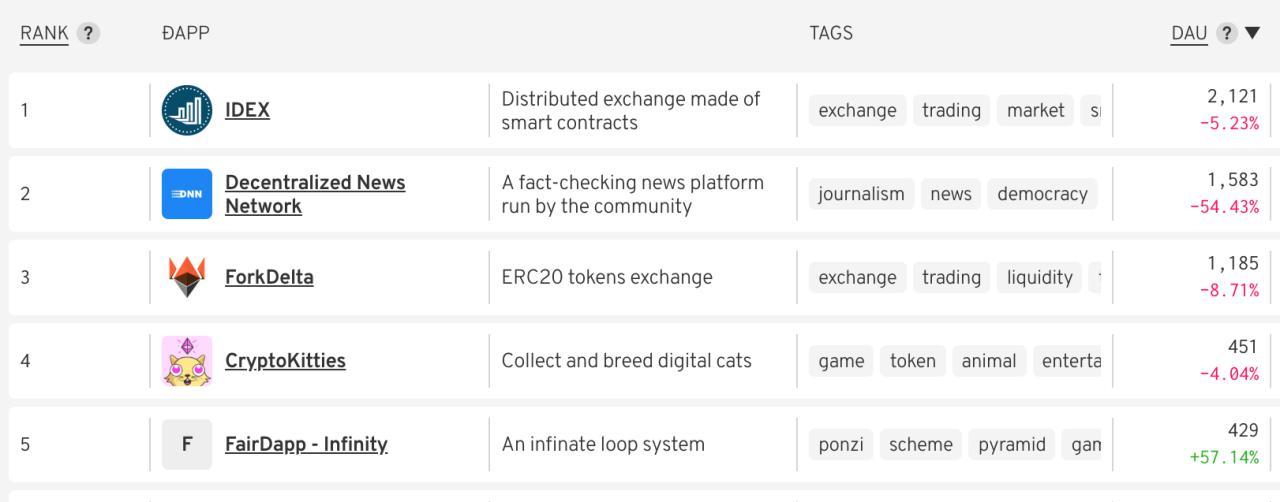Viewport: 1280px width, 502px height.
Task: Sort the table by RANK header
Action: (44, 33)
